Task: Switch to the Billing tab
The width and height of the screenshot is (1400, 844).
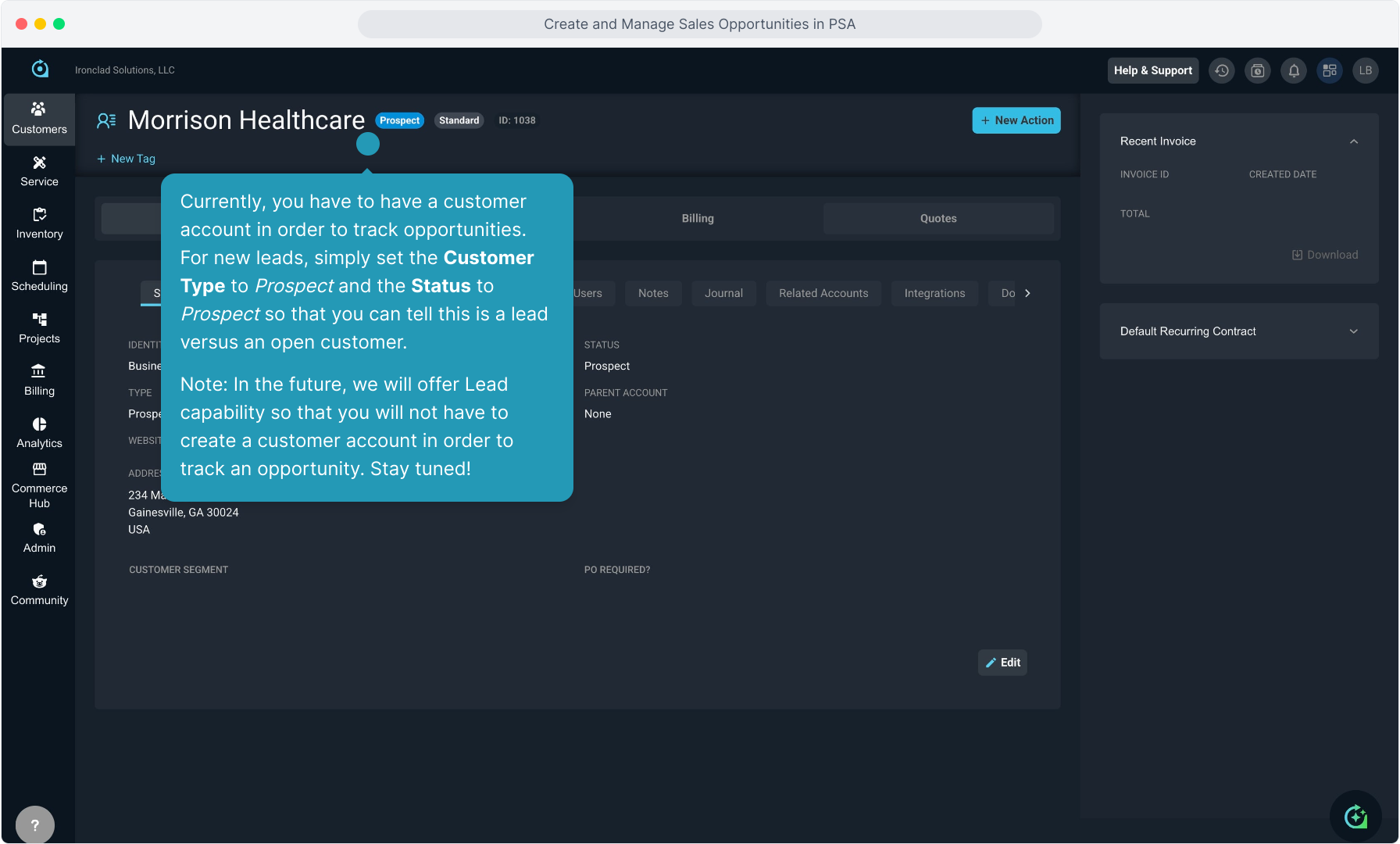Action: tap(698, 219)
